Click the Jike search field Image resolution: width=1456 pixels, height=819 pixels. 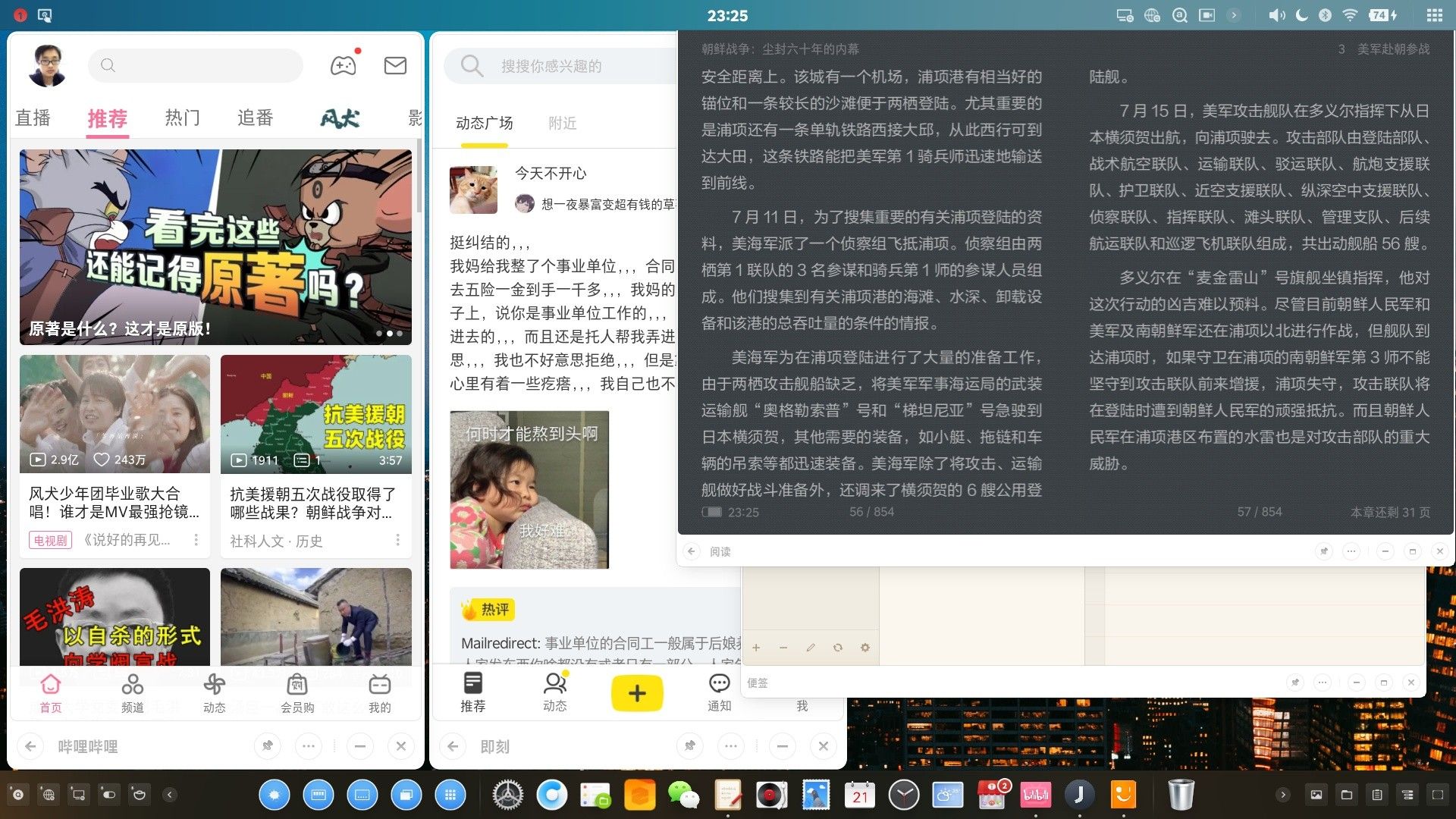[x=561, y=66]
